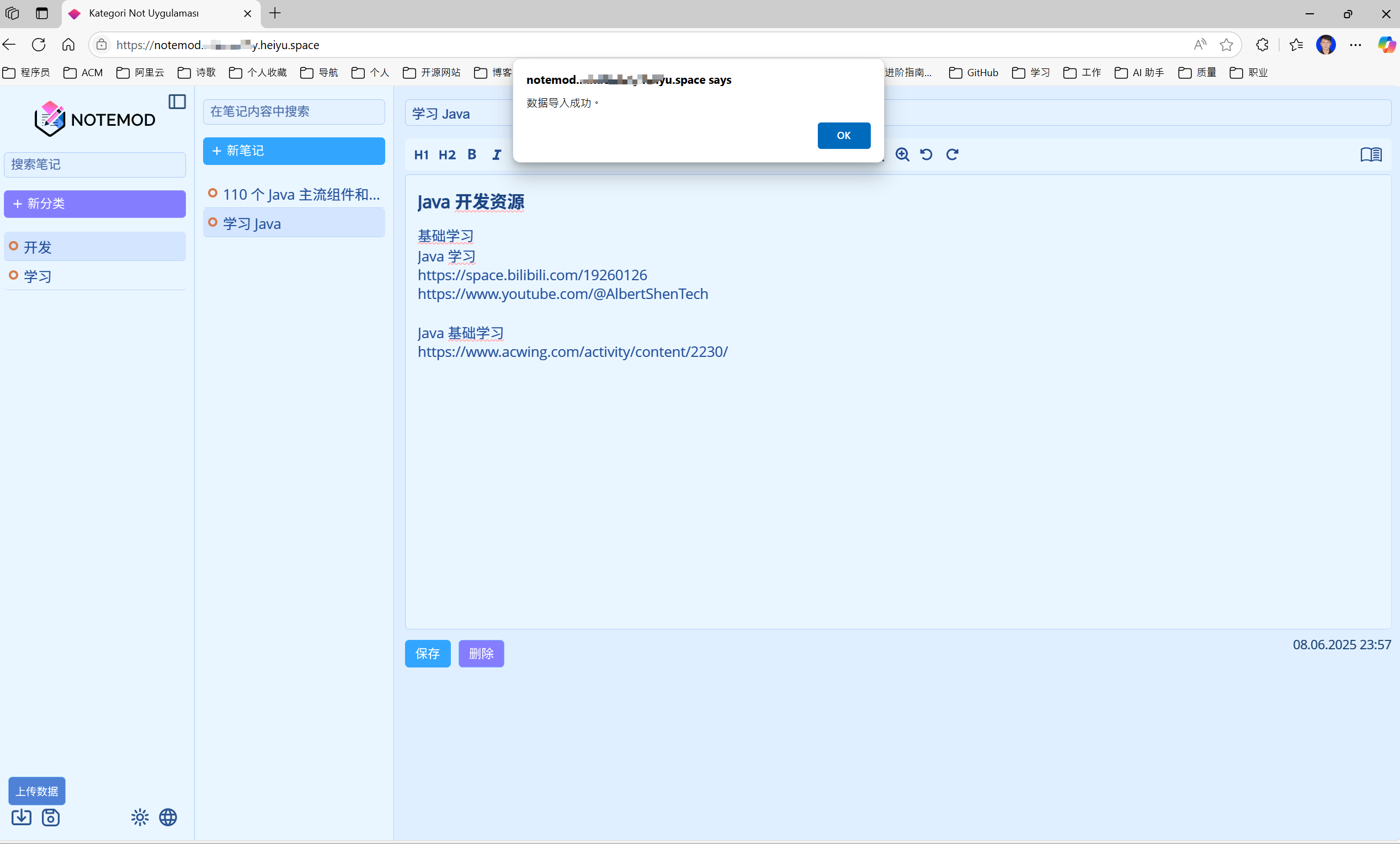This screenshot has width=1400, height=844.
Task: Toggle italic text formatting
Action: click(x=497, y=154)
